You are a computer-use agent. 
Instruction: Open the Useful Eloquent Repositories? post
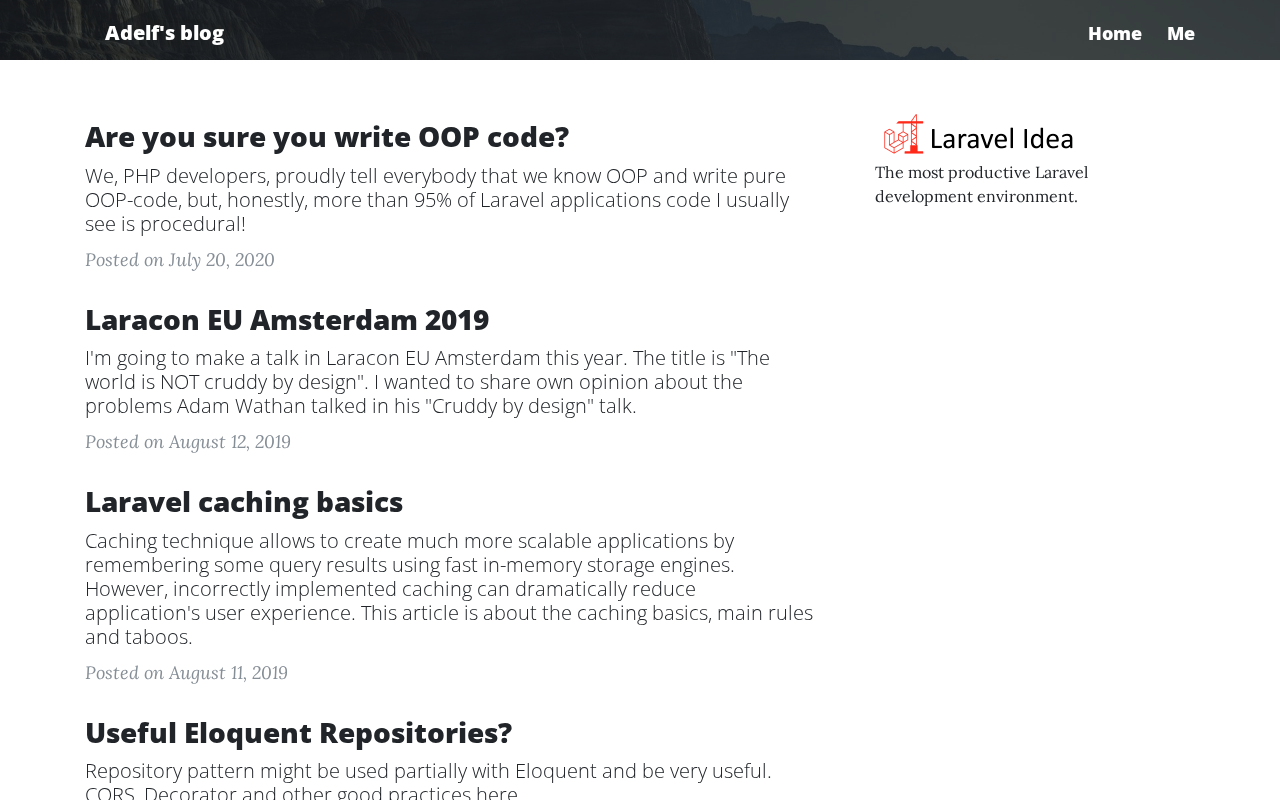coord(298,733)
